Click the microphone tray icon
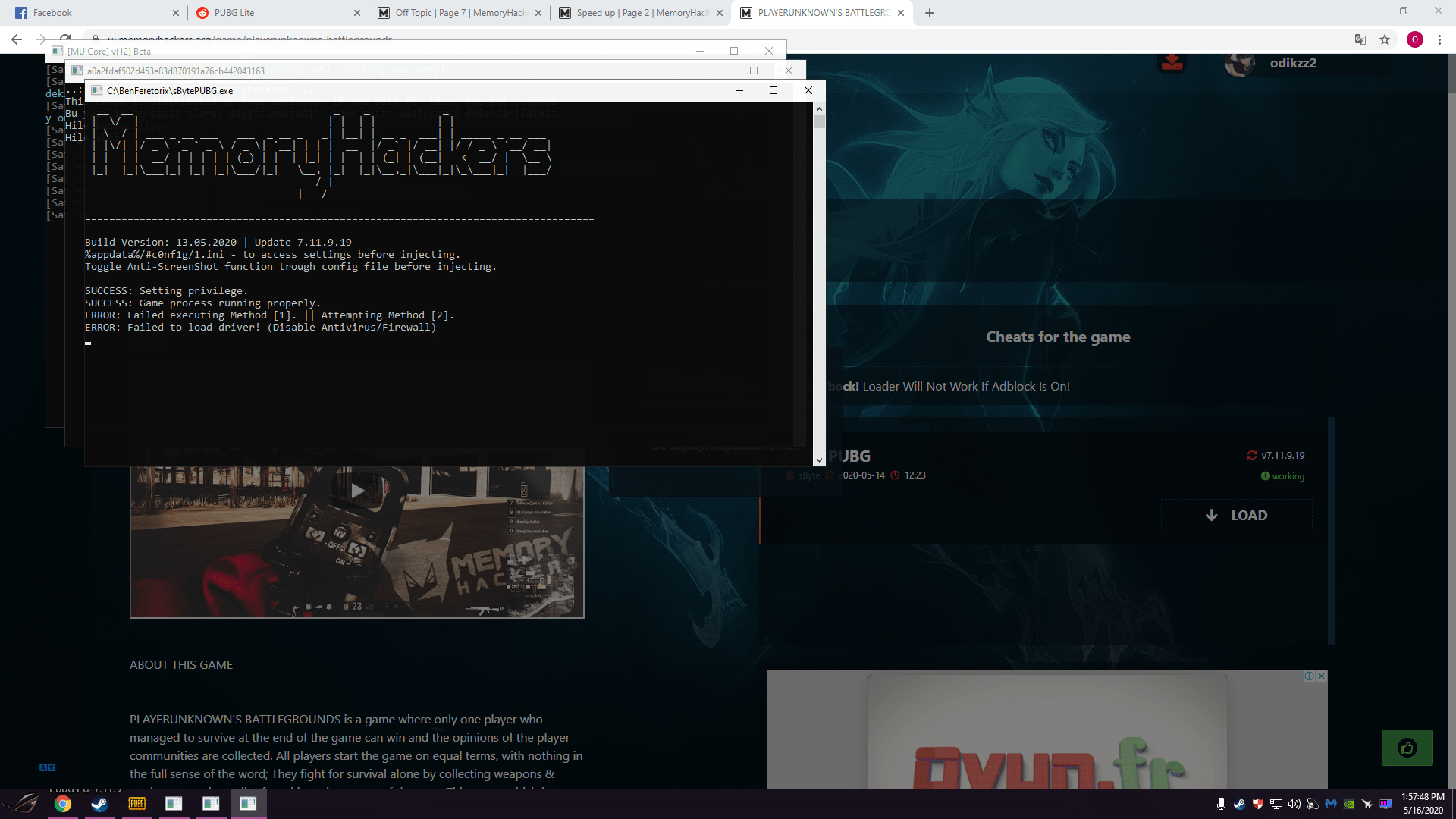Image resolution: width=1456 pixels, height=819 pixels. pos(1221,804)
